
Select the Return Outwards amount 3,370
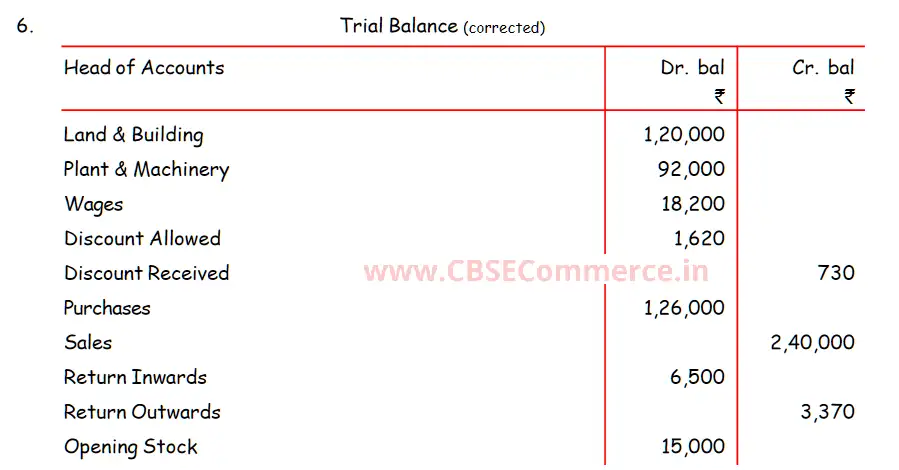(827, 412)
